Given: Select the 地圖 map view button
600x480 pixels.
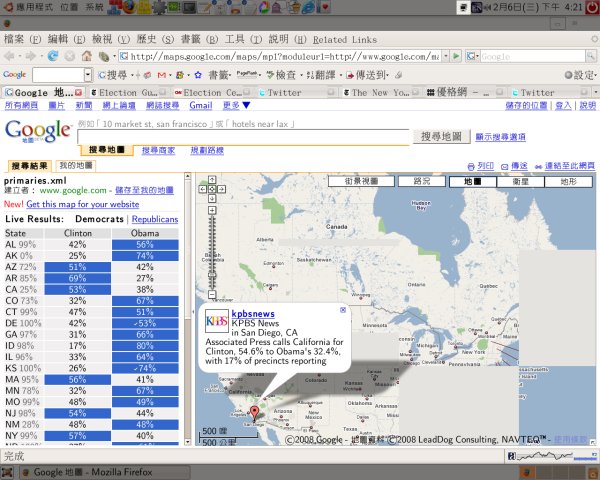Looking at the screenshot, I should pos(473,181).
